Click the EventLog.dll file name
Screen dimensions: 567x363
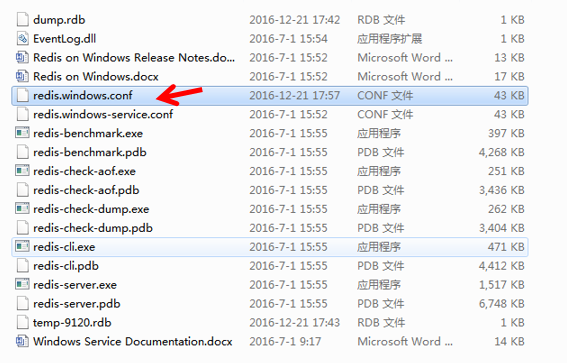click(x=65, y=39)
